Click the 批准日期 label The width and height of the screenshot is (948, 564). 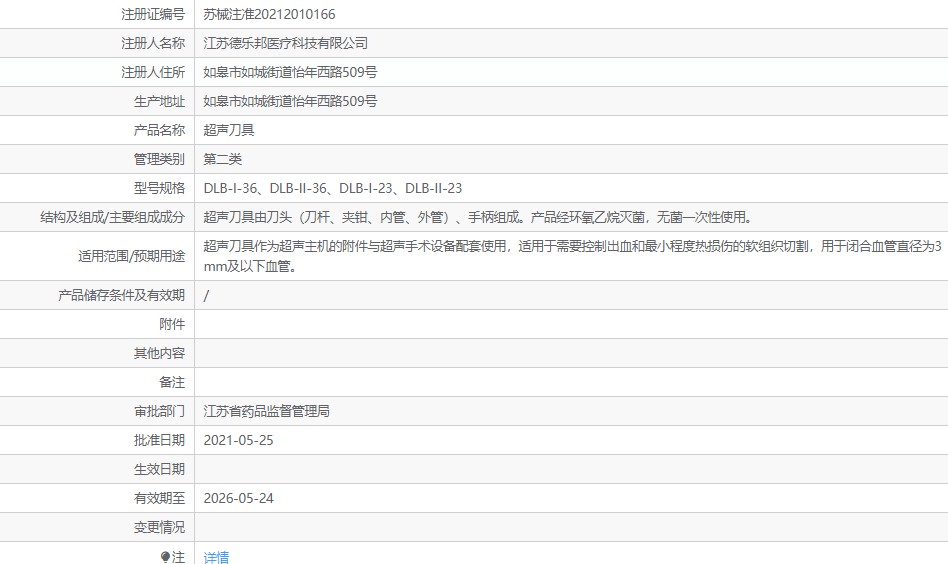[x=159, y=441]
